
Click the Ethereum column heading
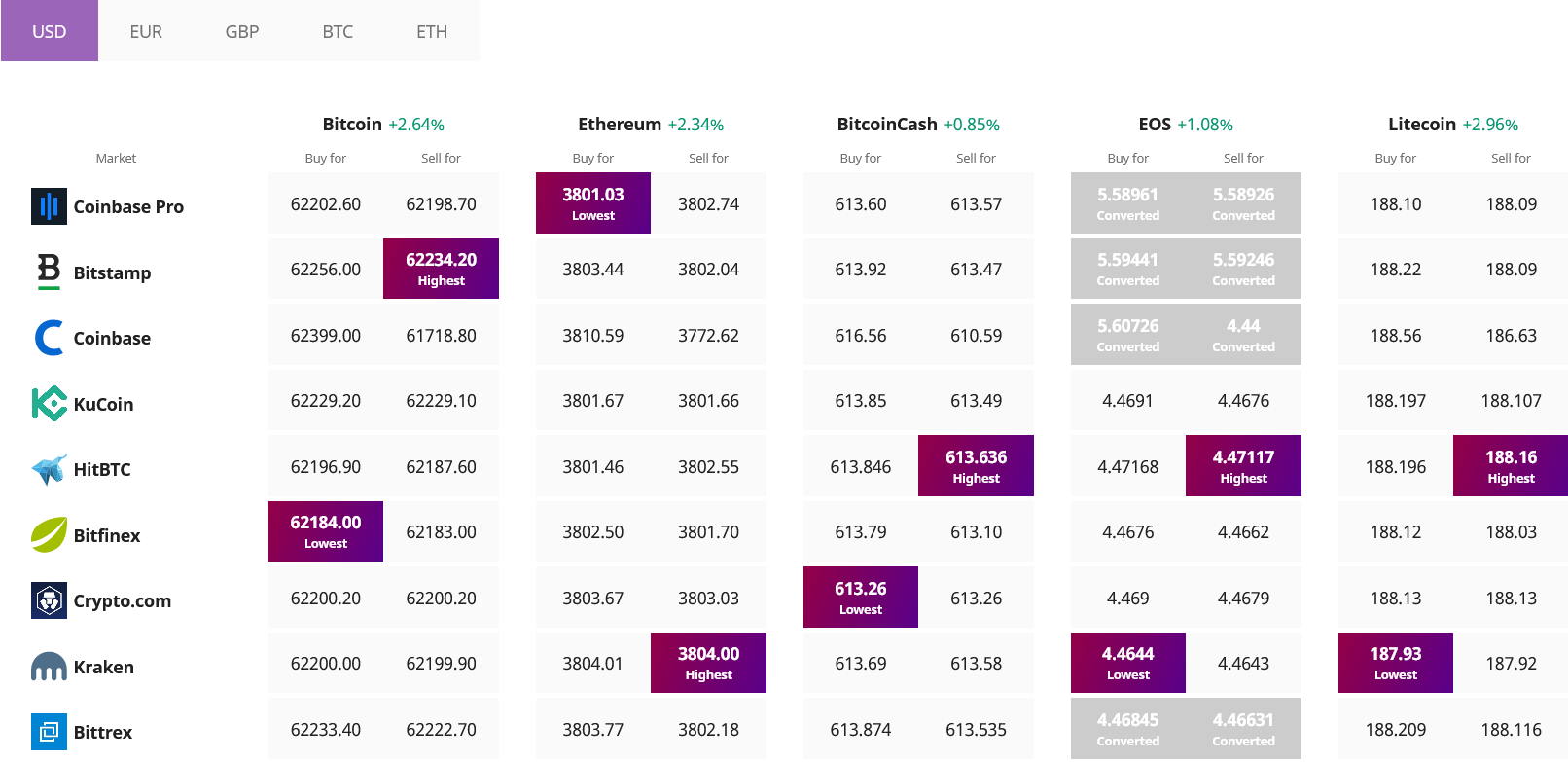click(620, 124)
